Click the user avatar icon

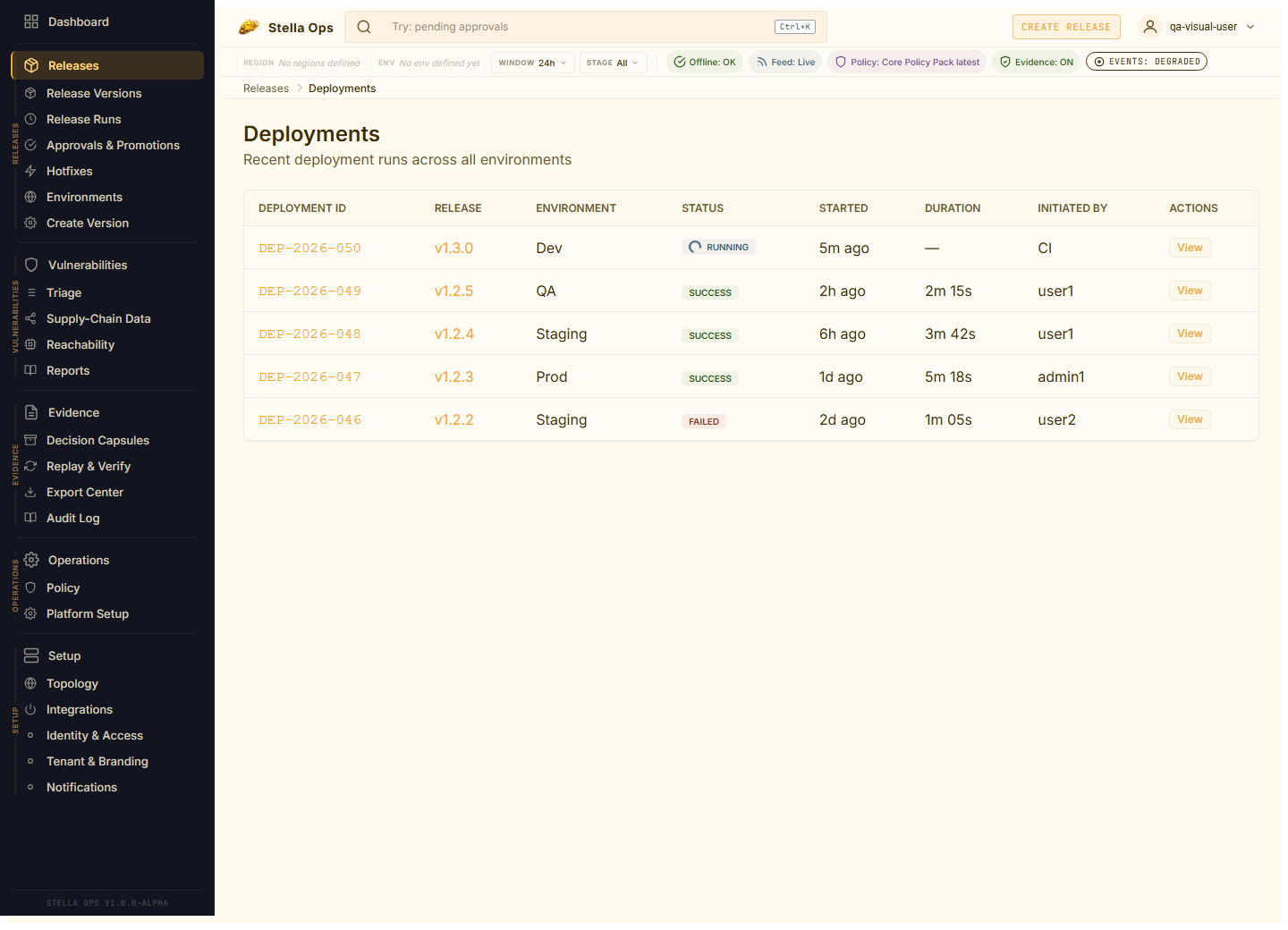coord(1150,27)
